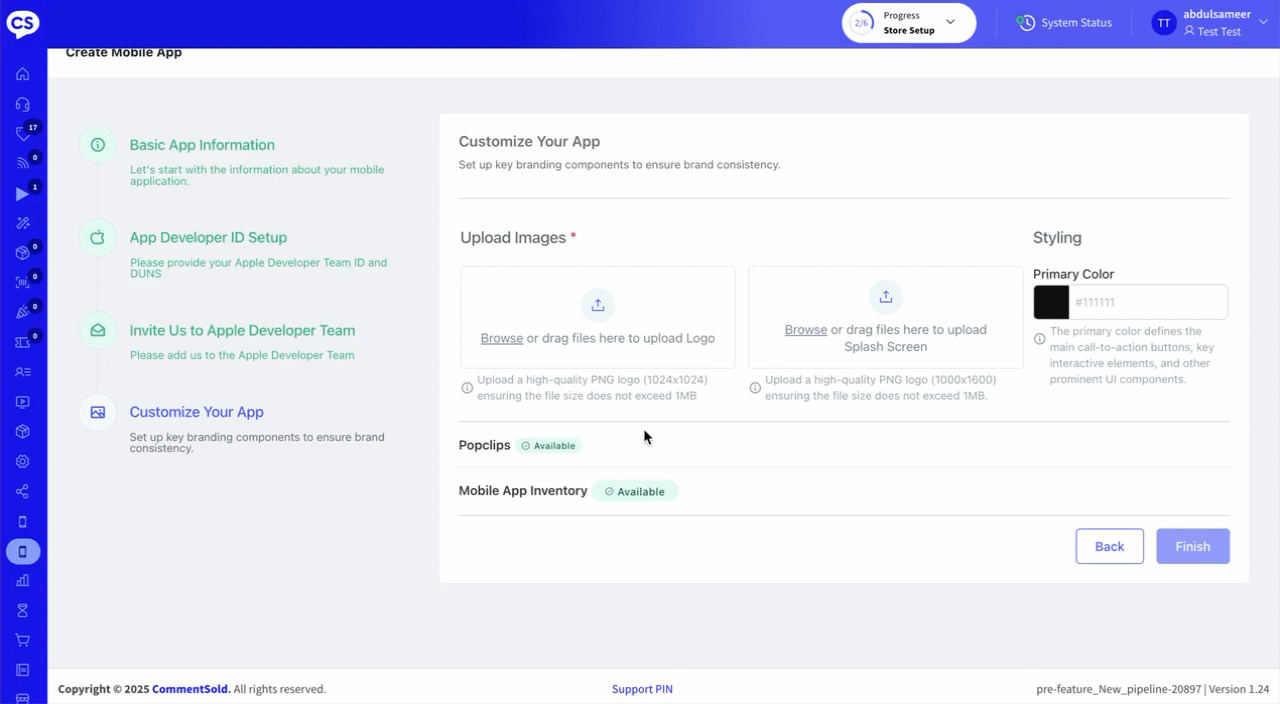Image resolution: width=1280 pixels, height=704 pixels.
Task: Click the Primary Color hex input field
Action: coord(1147,302)
